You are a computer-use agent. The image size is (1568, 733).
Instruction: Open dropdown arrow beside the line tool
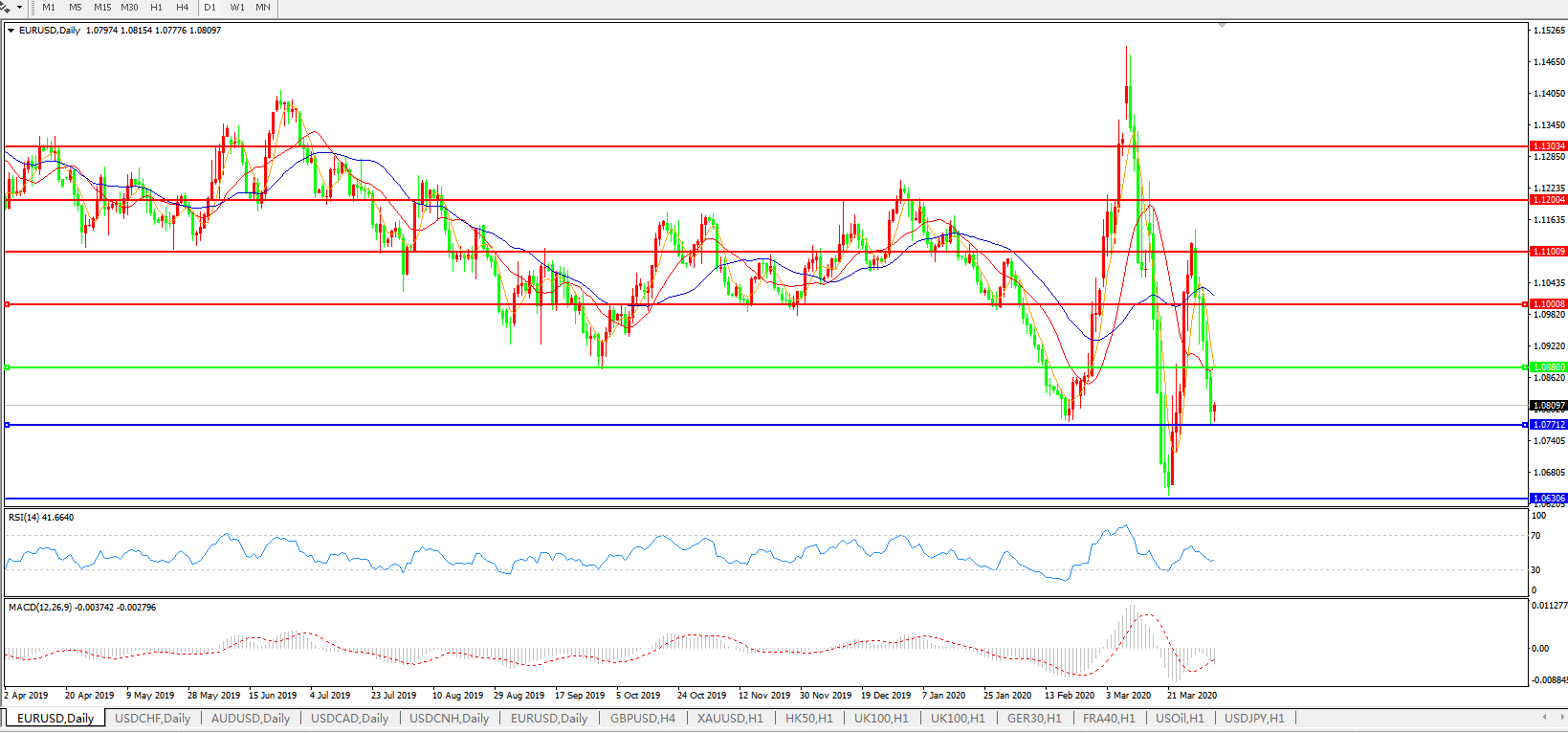(x=19, y=7)
